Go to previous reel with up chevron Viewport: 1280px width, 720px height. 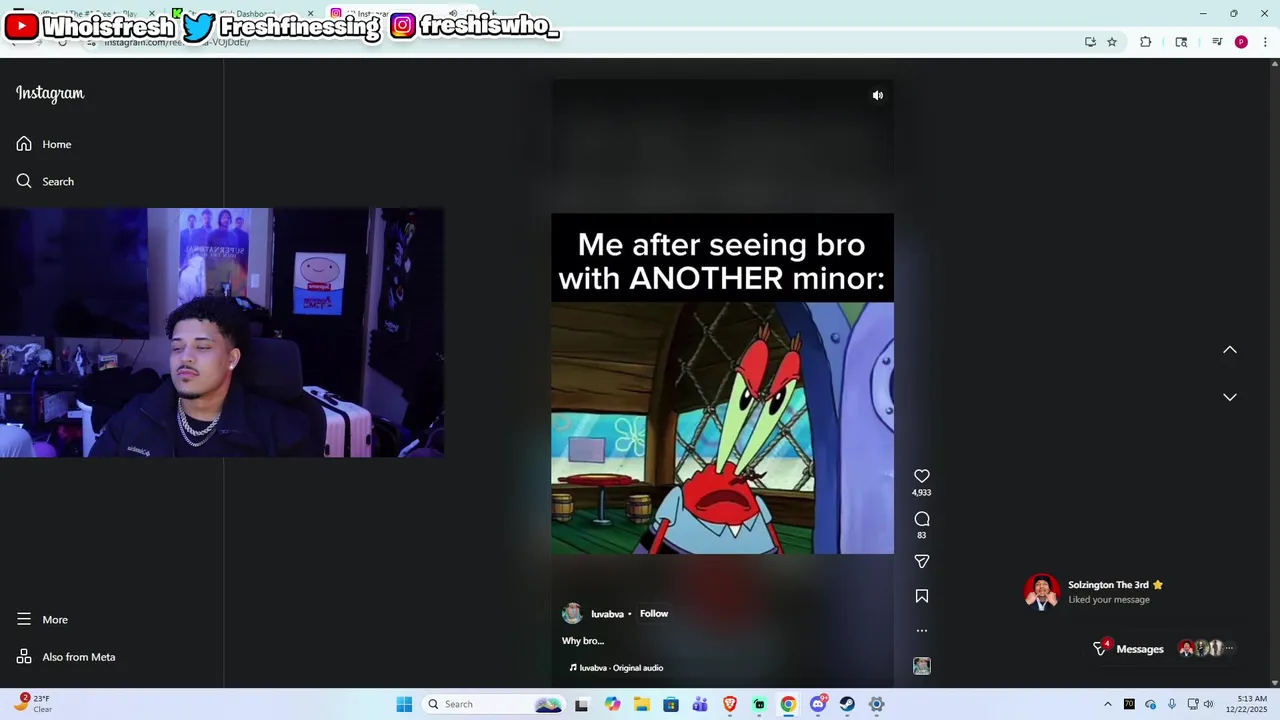[1230, 350]
